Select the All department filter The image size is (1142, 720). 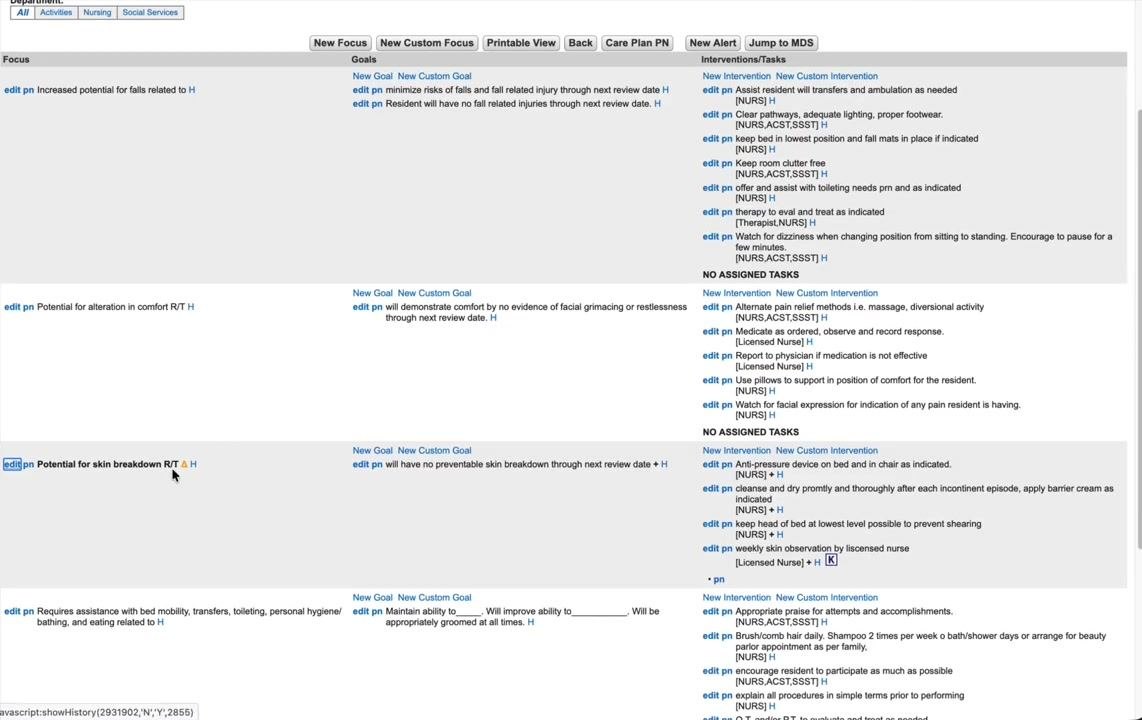[23, 12]
